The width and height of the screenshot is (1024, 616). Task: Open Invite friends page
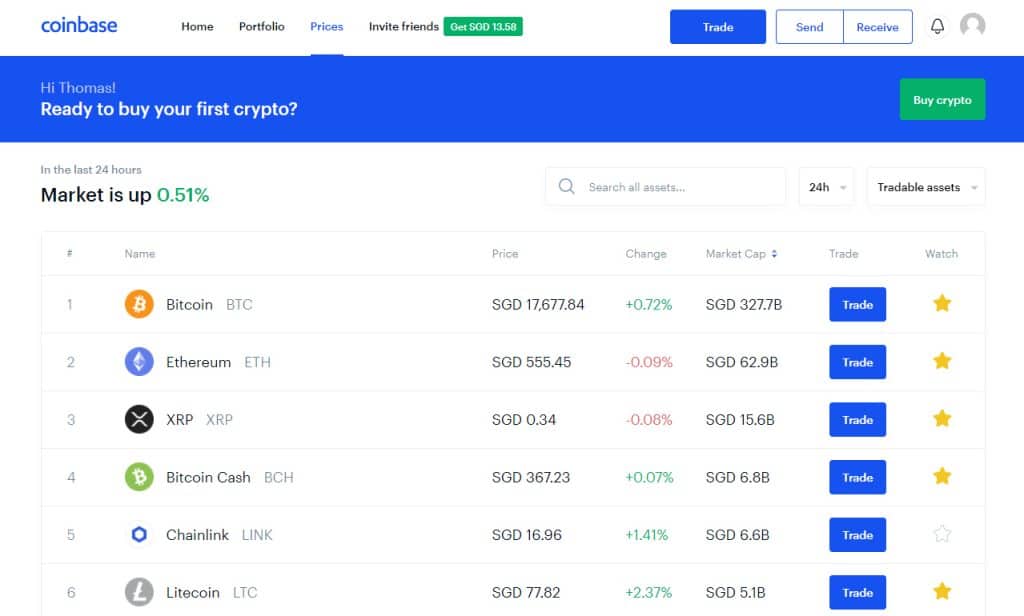[404, 27]
